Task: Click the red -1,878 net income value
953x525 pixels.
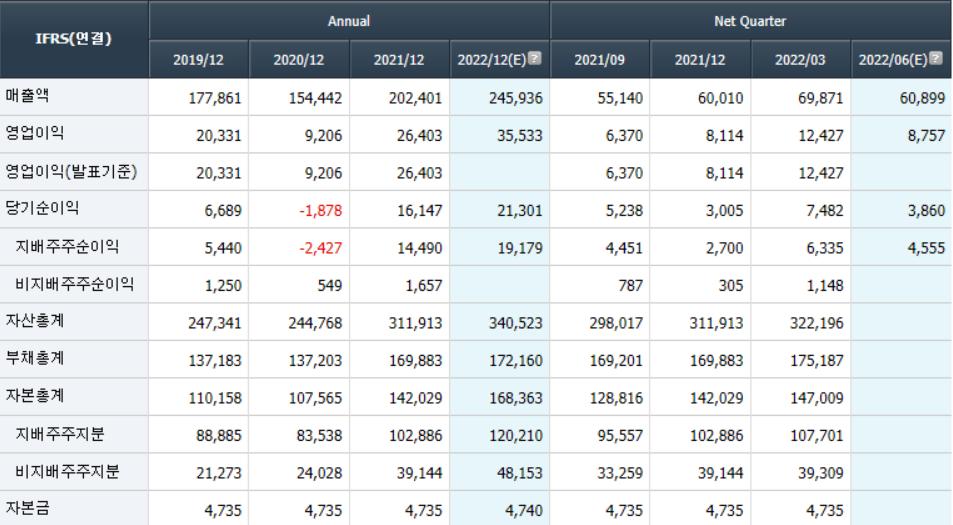Action: [x=320, y=211]
